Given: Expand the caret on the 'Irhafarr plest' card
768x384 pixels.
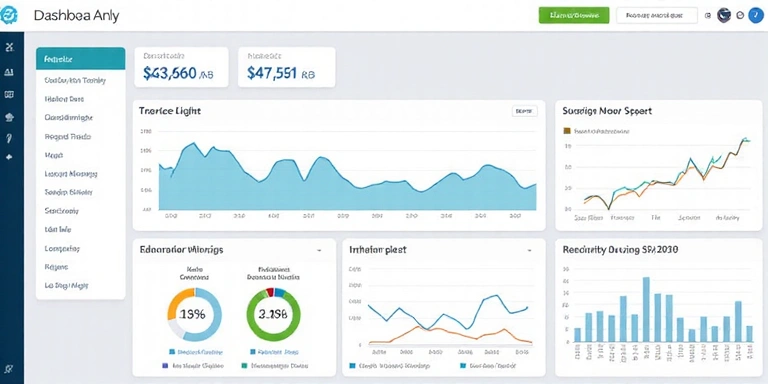Looking at the screenshot, I should coord(529,250).
